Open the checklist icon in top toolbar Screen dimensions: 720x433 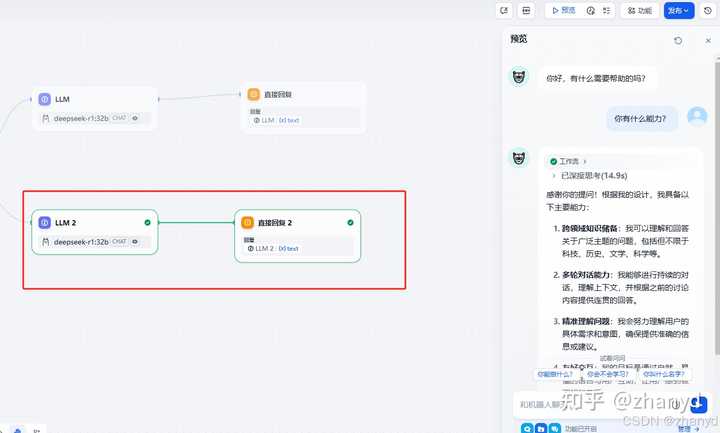pos(607,11)
